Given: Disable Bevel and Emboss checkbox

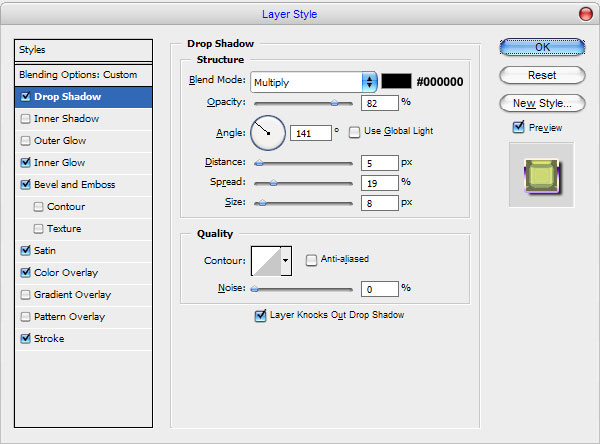Looking at the screenshot, I should 26,184.
